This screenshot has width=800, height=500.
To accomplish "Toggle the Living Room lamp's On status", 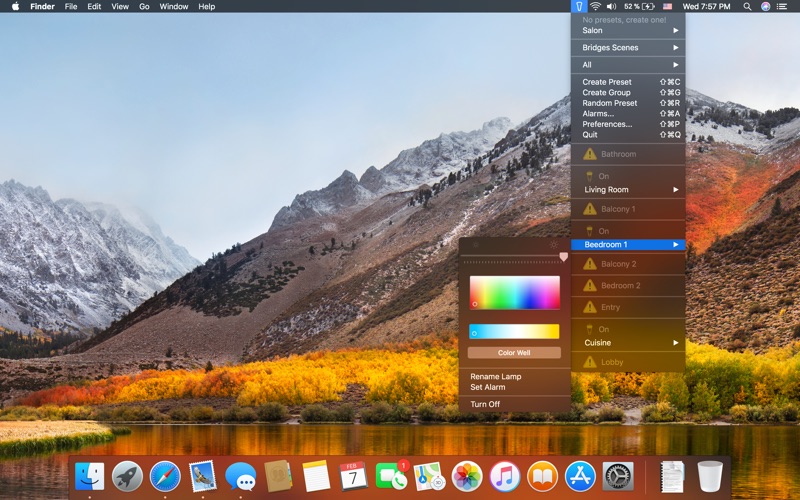I will [x=603, y=176].
